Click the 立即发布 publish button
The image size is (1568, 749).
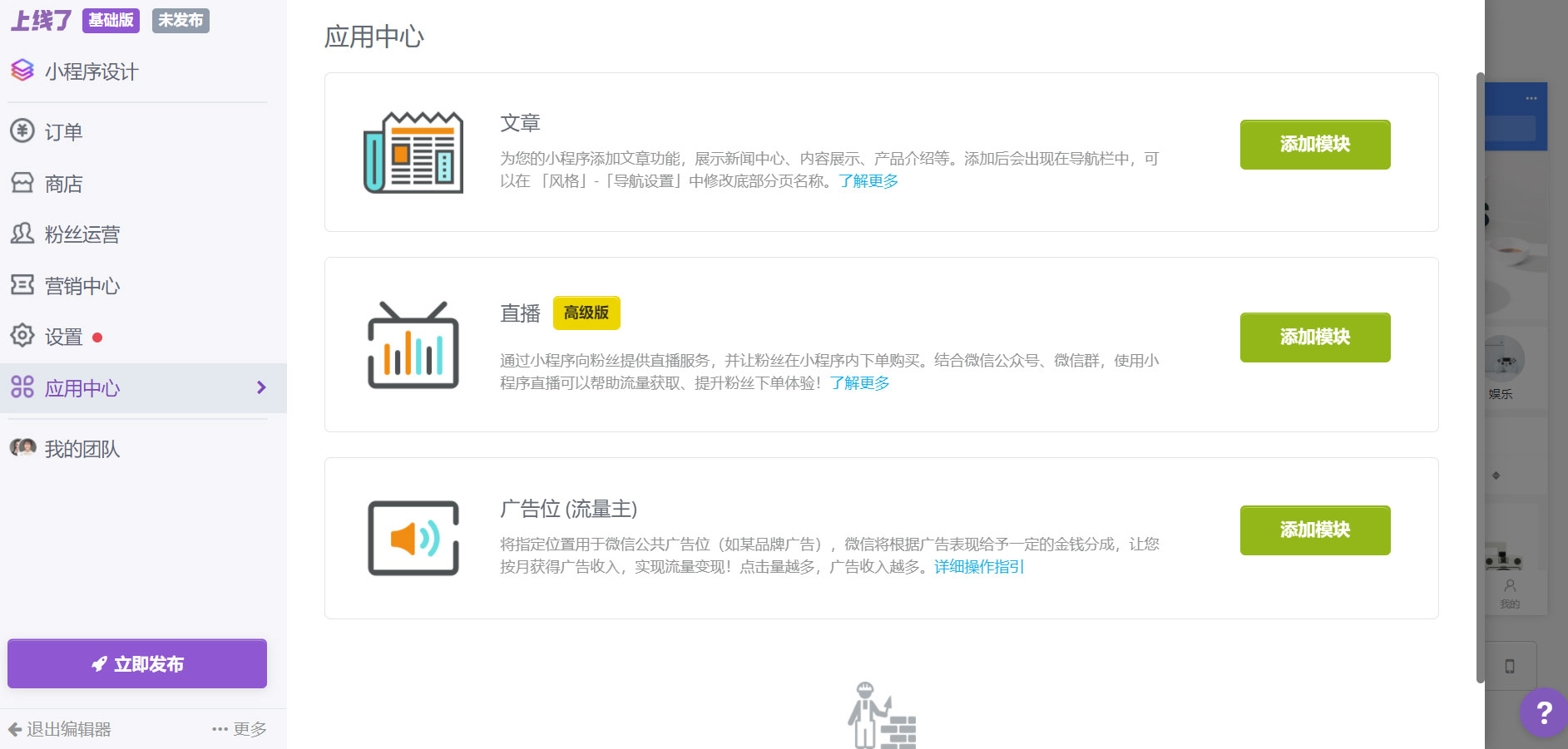click(136, 663)
